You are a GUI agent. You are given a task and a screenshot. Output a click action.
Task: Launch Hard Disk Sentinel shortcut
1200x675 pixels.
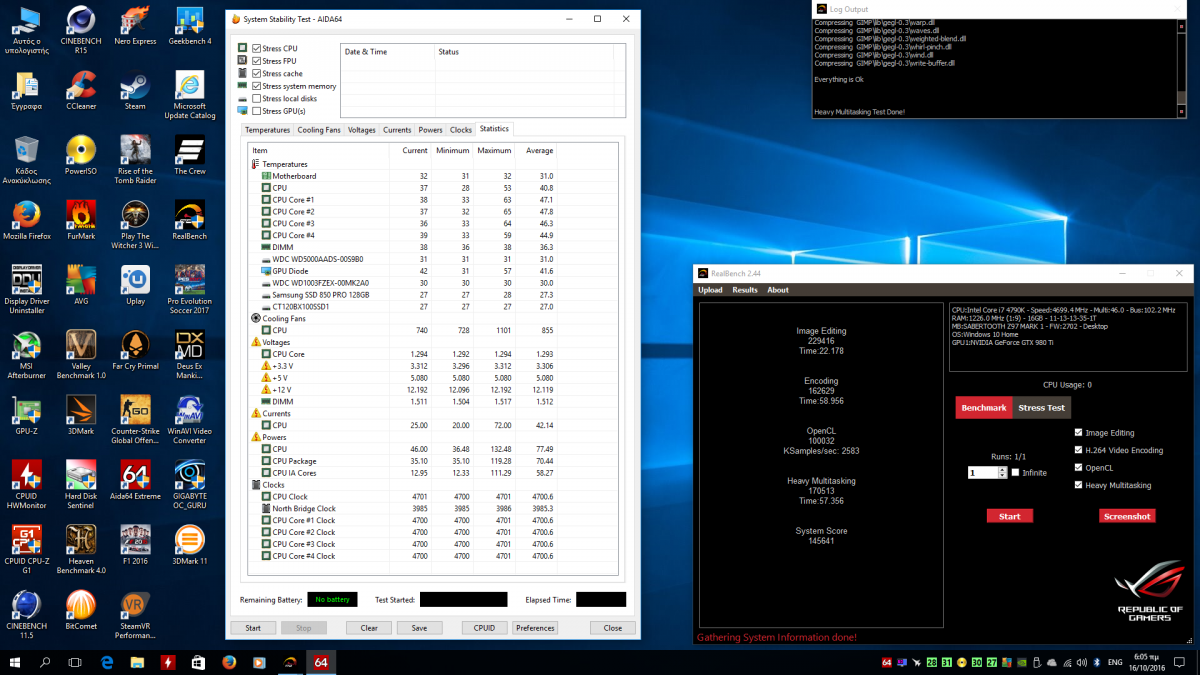[81, 485]
